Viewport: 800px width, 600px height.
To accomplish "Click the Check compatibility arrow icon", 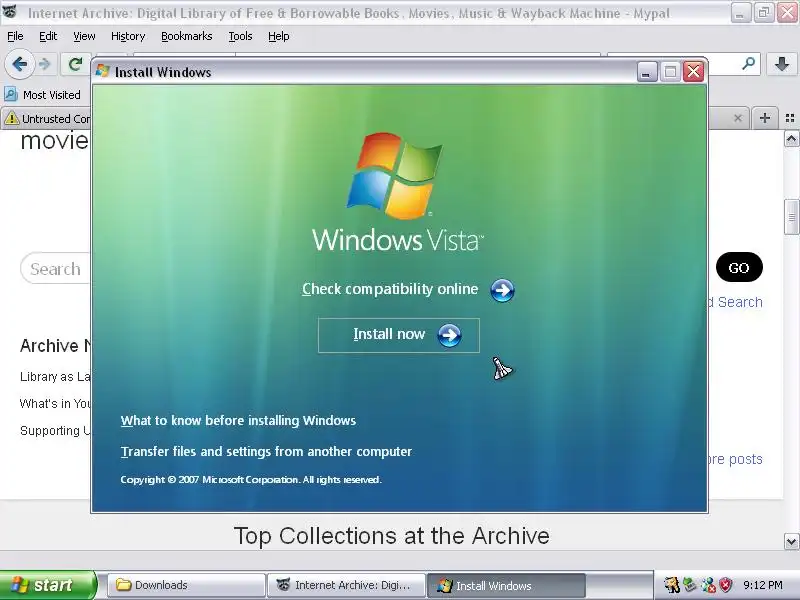I will point(502,290).
